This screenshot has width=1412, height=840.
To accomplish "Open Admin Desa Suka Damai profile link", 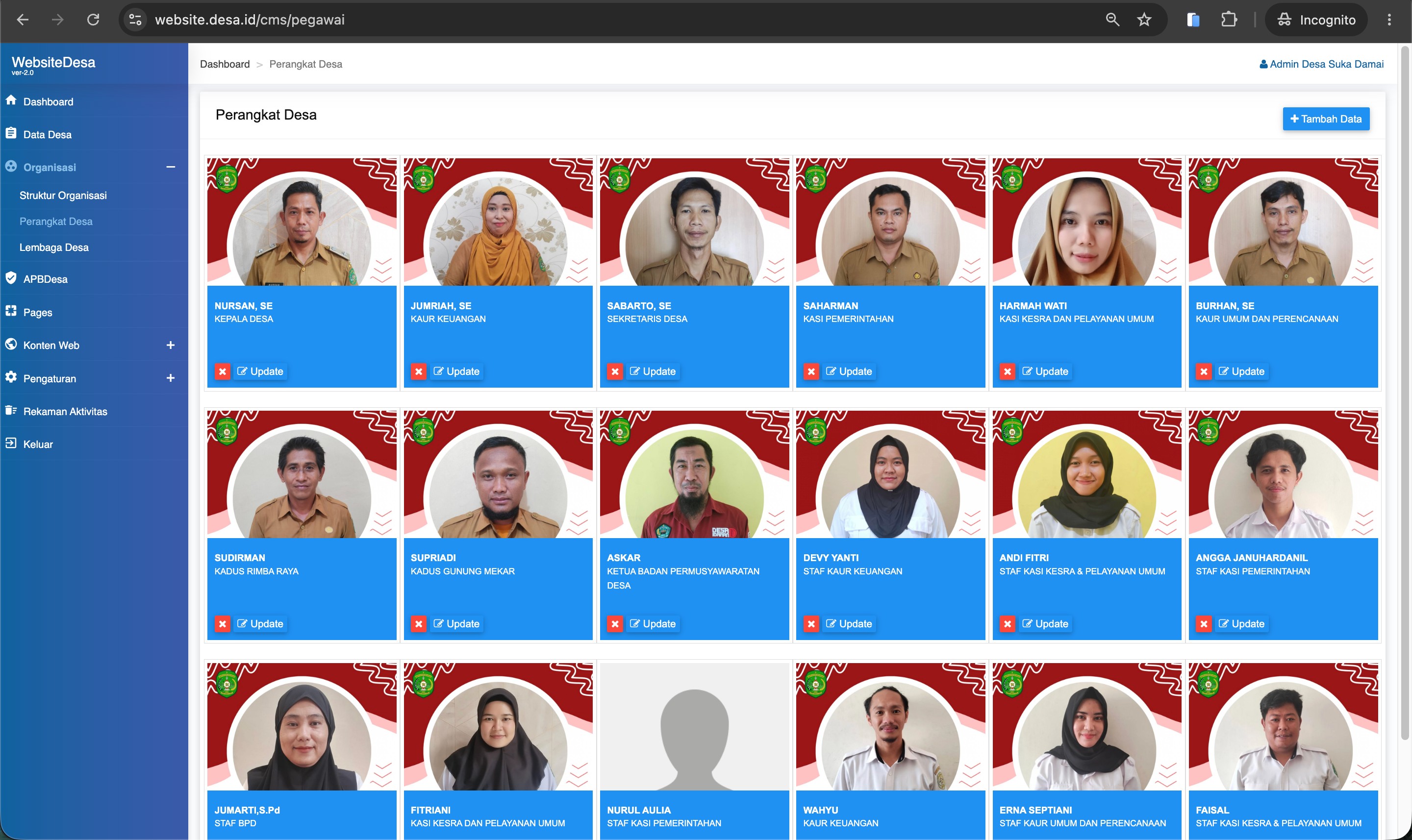I will [1321, 64].
